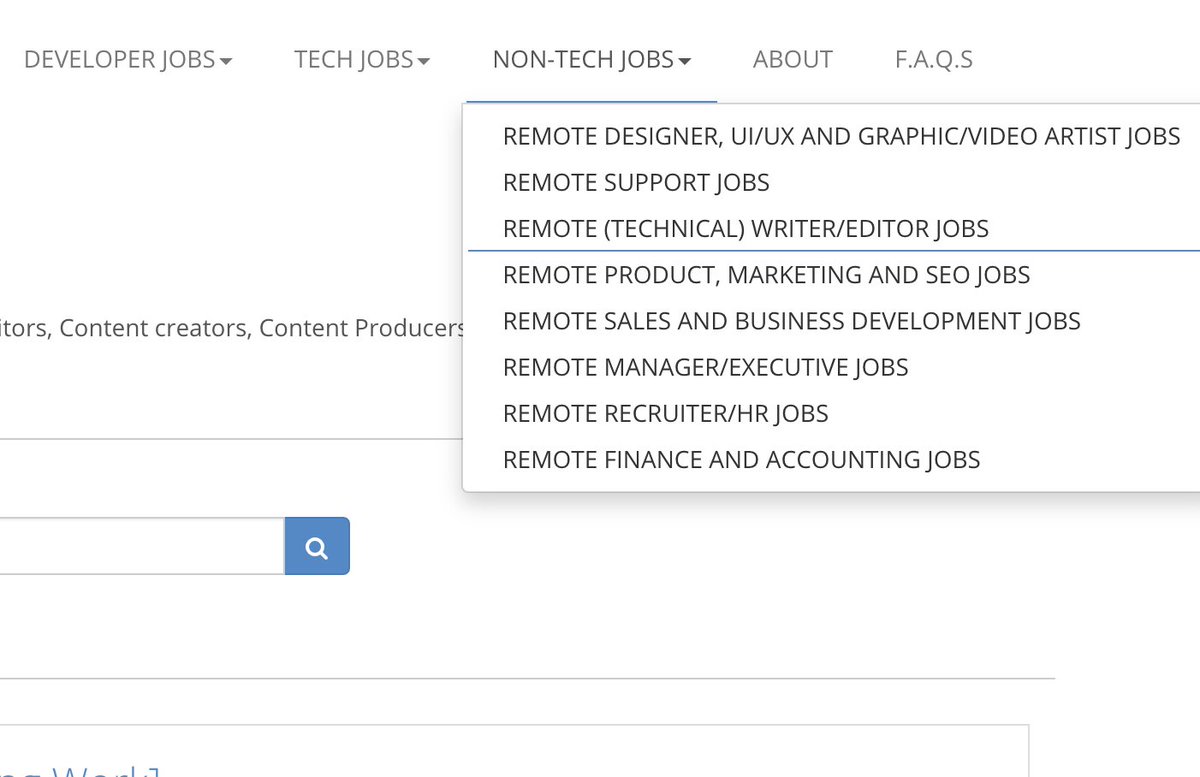Viewport: 1200px width, 777px height.
Task: Select Remote Manager/Executive Jobs entry
Action: [x=705, y=367]
